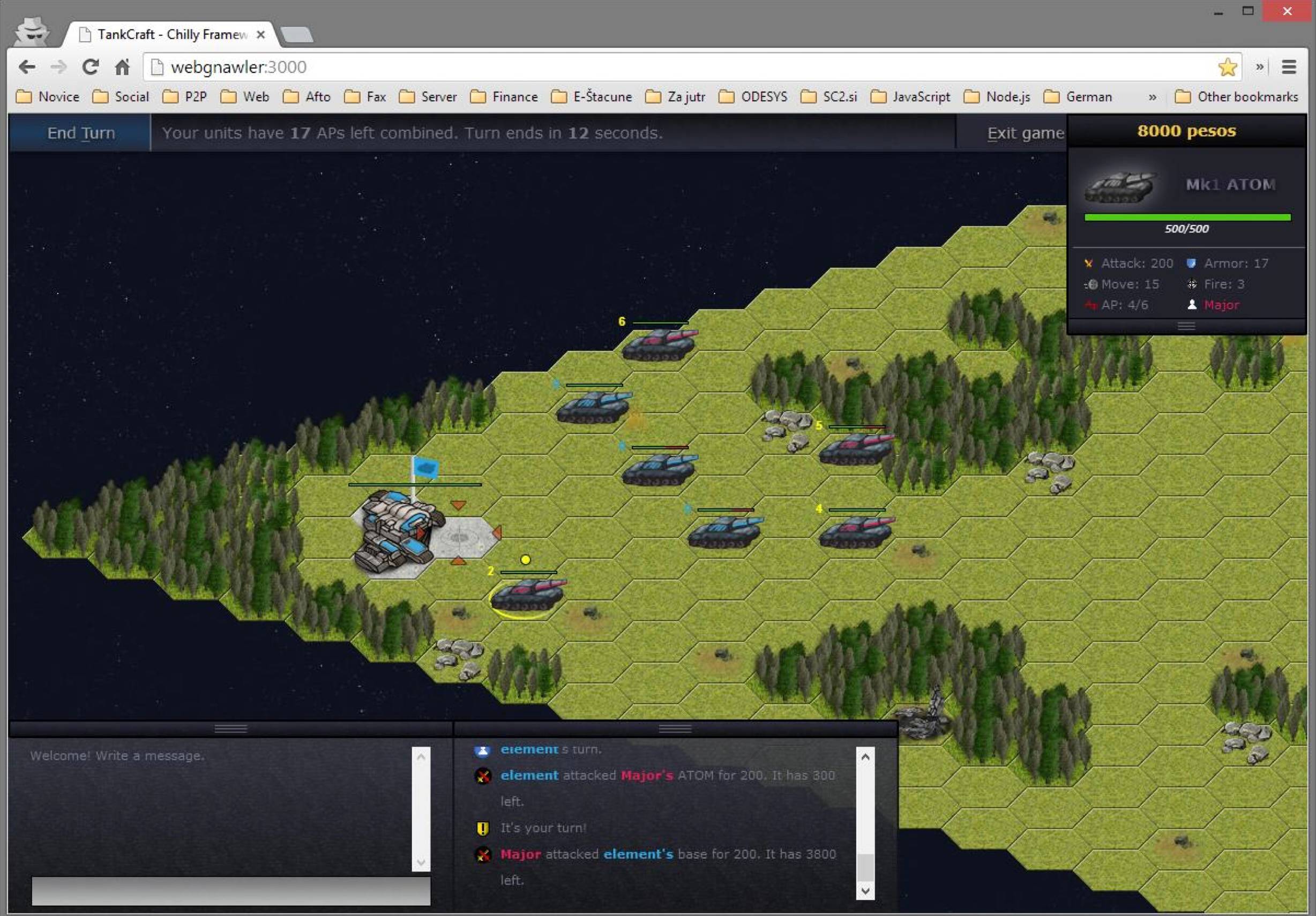Open the P2P bookmarks folder
This screenshot has width=1316, height=916.
[x=184, y=97]
